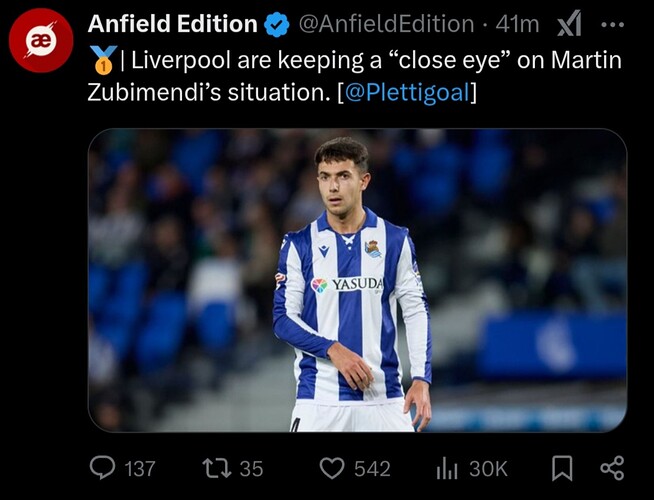
Task: Expand the three-dot more options menu
Action: (x=613, y=24)
